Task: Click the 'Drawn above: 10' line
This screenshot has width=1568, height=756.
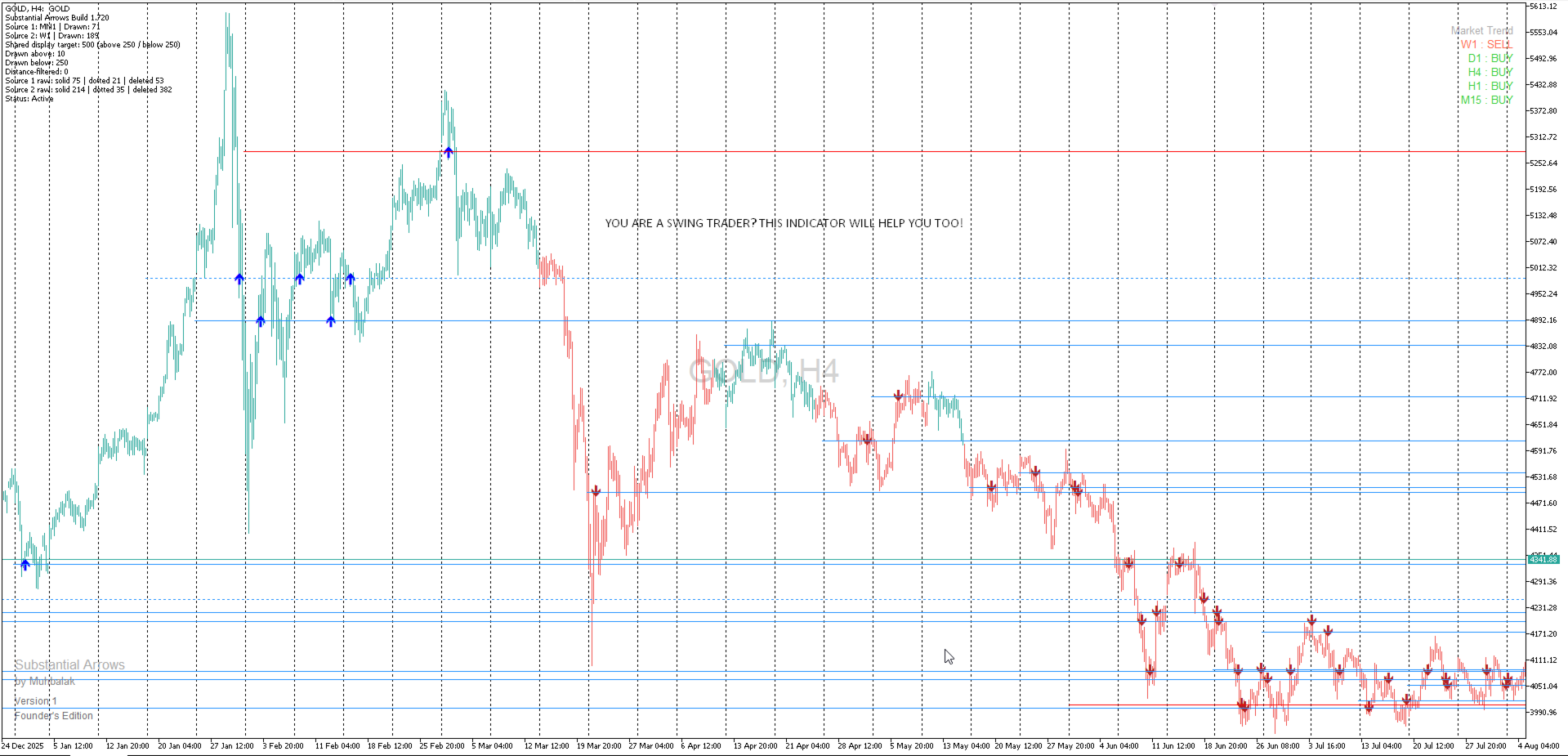Action: [35, 53]
